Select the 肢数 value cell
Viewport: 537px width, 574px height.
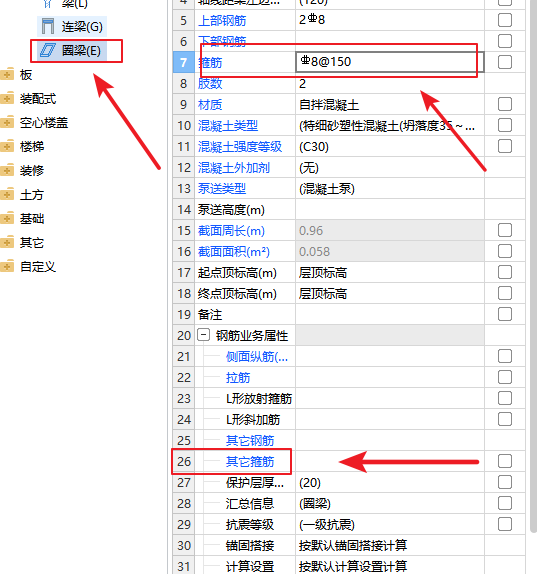point(389,83)
